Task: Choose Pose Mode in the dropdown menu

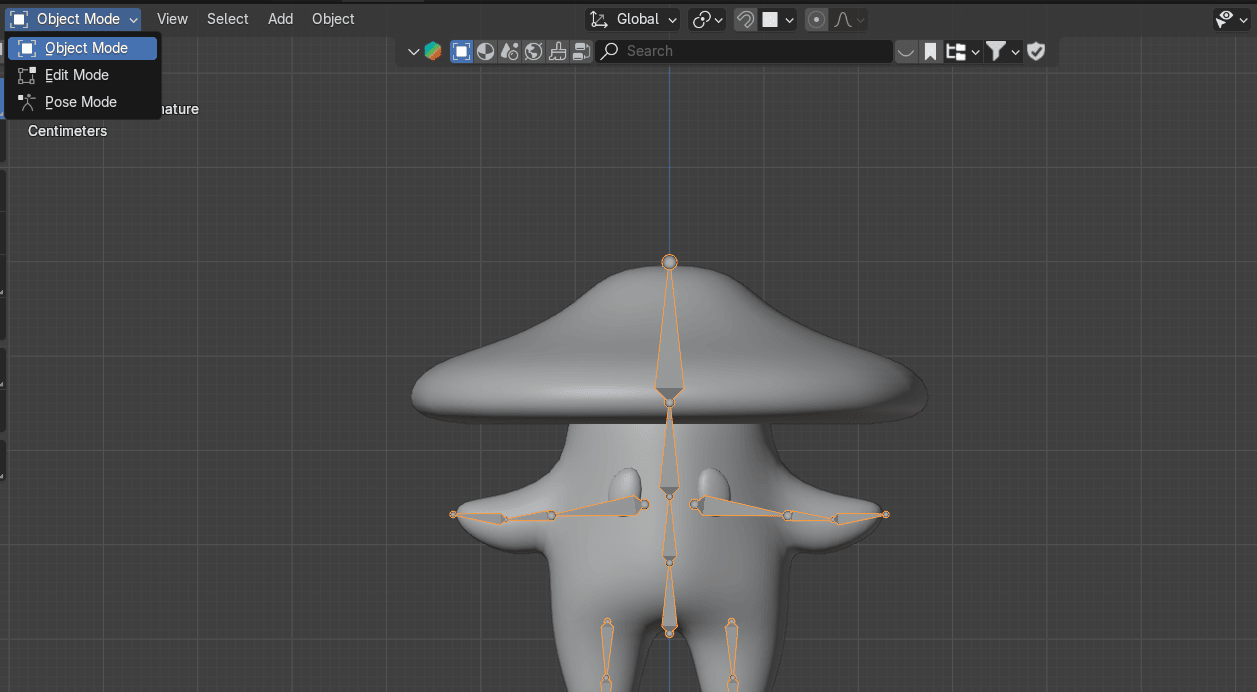Action: coord(81,102)
